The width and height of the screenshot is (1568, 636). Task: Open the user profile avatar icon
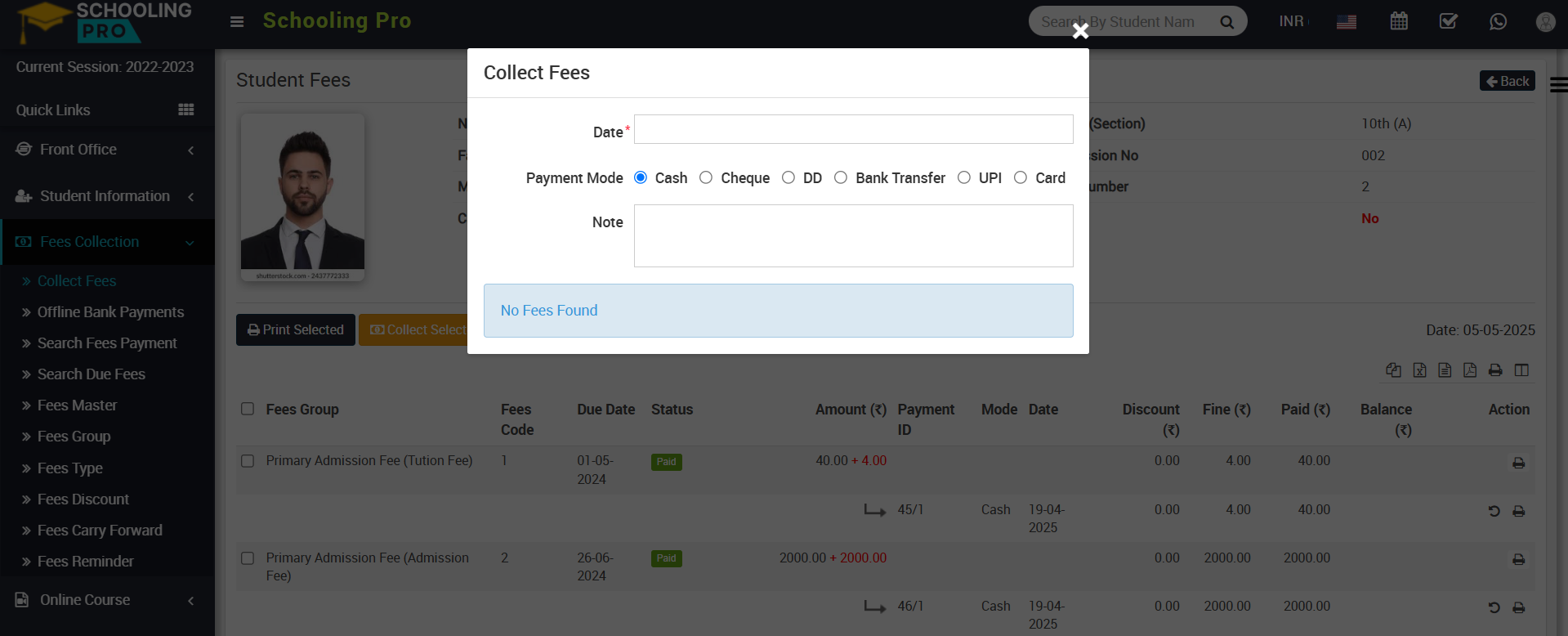coord(1545,22)
